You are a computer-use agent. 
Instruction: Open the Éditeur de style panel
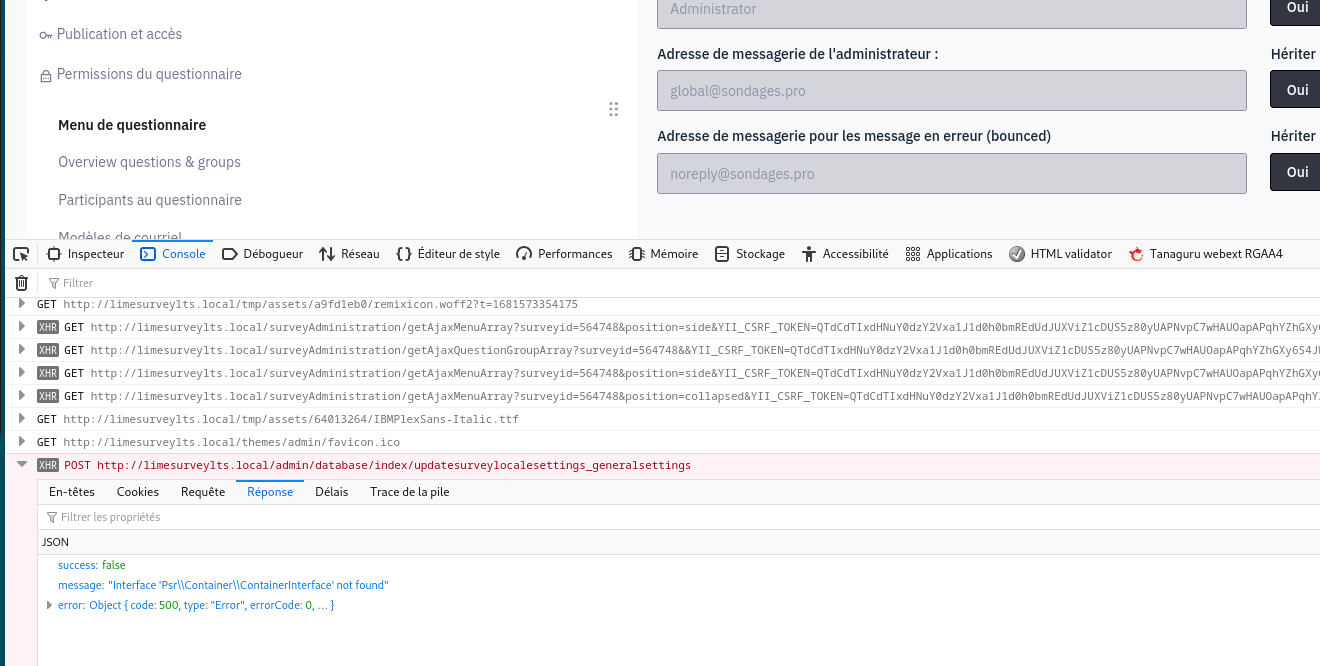(448, 254)
